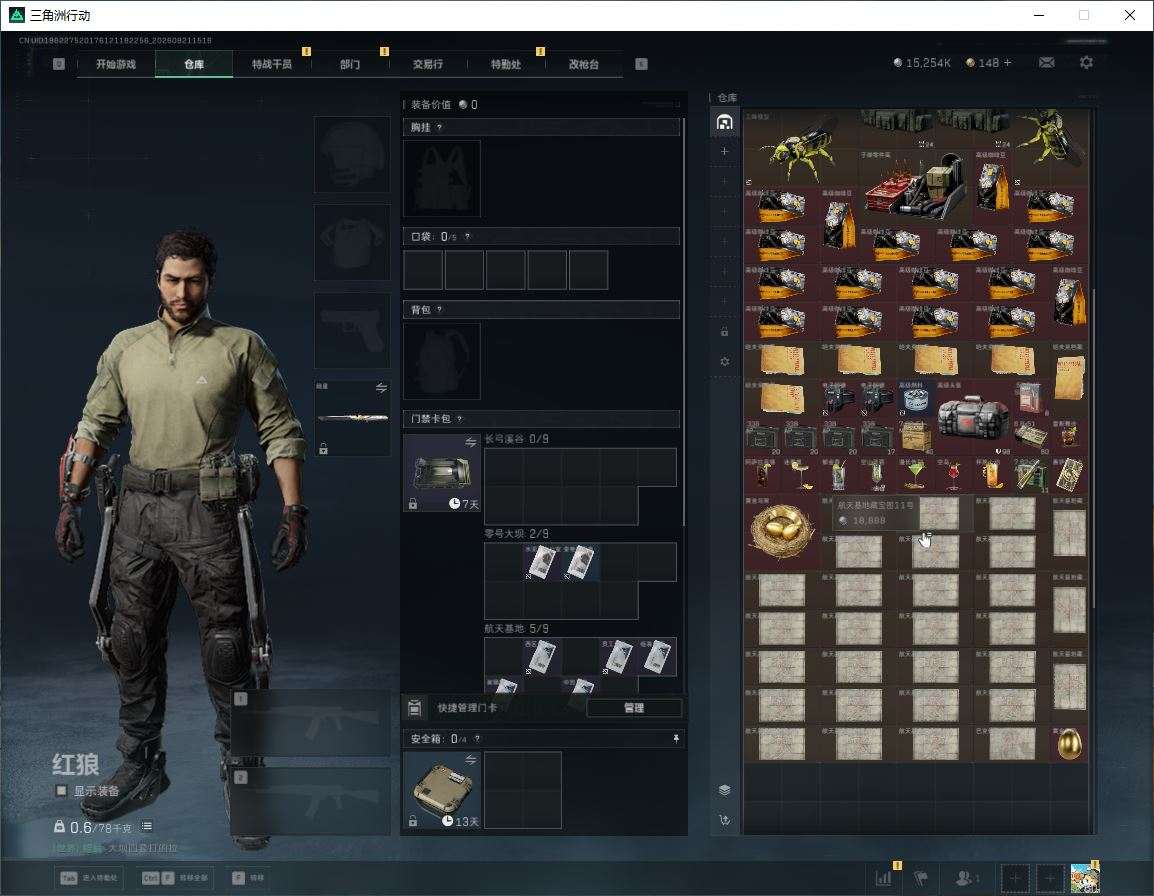Pin the 安全箱 panel

(676, 738)
